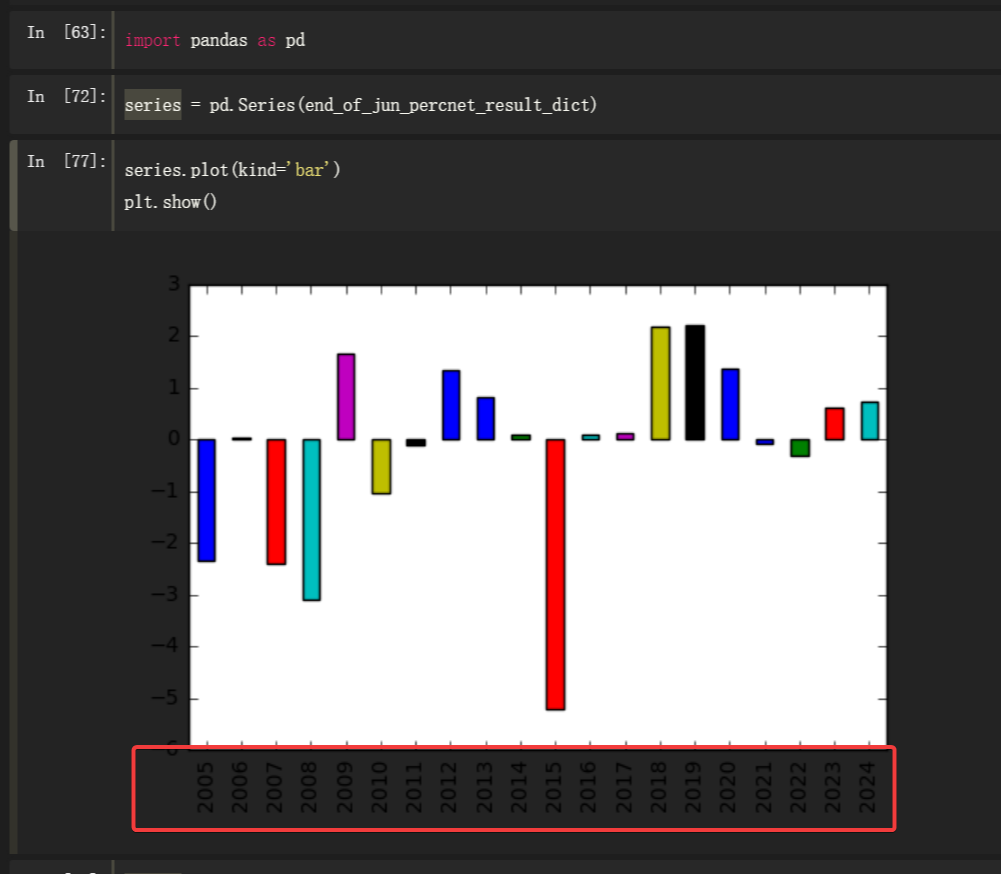
Task: Click the 2019 x-axis label
Action: [693, 787]
